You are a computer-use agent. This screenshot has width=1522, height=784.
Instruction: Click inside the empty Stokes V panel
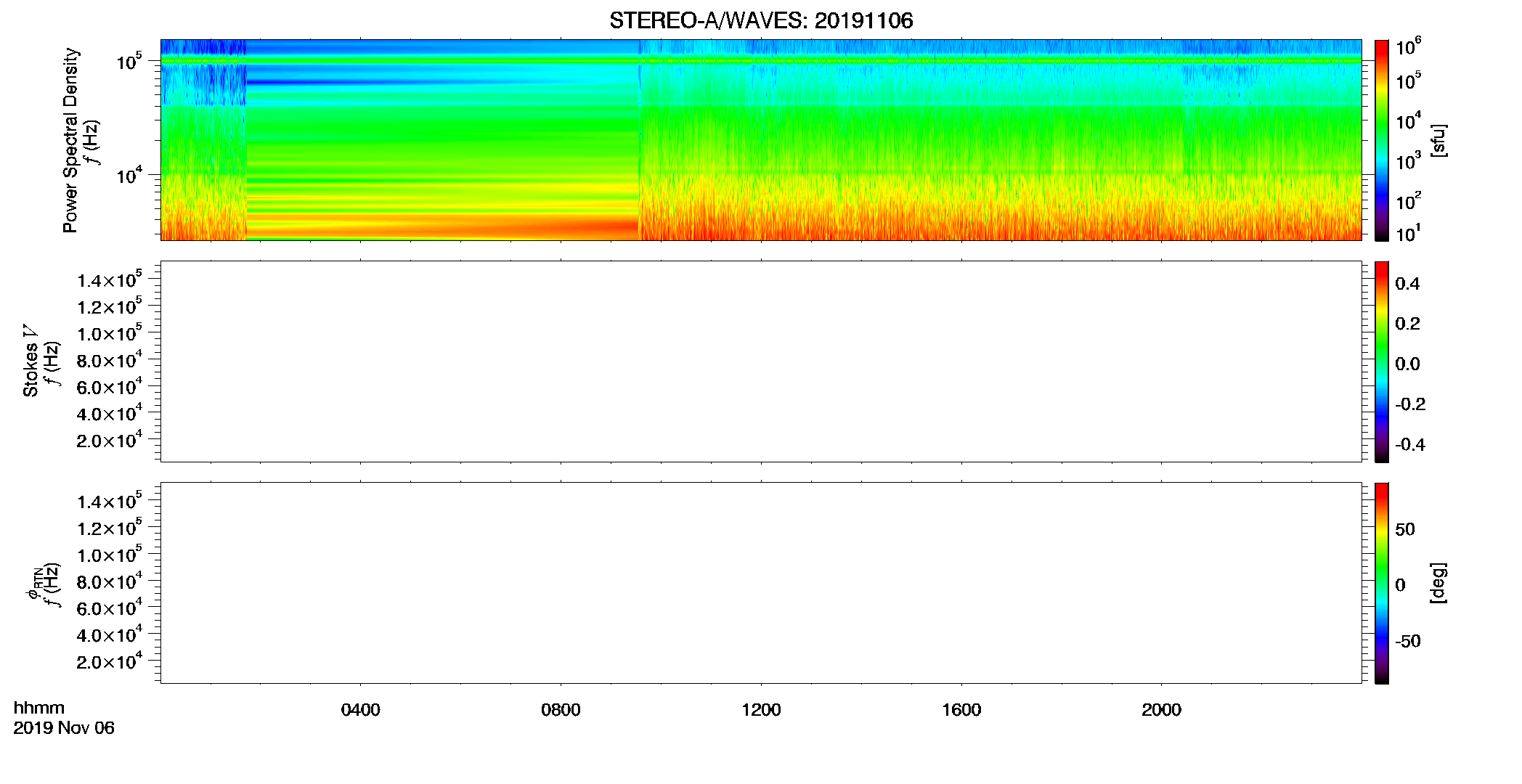[761, 362]
